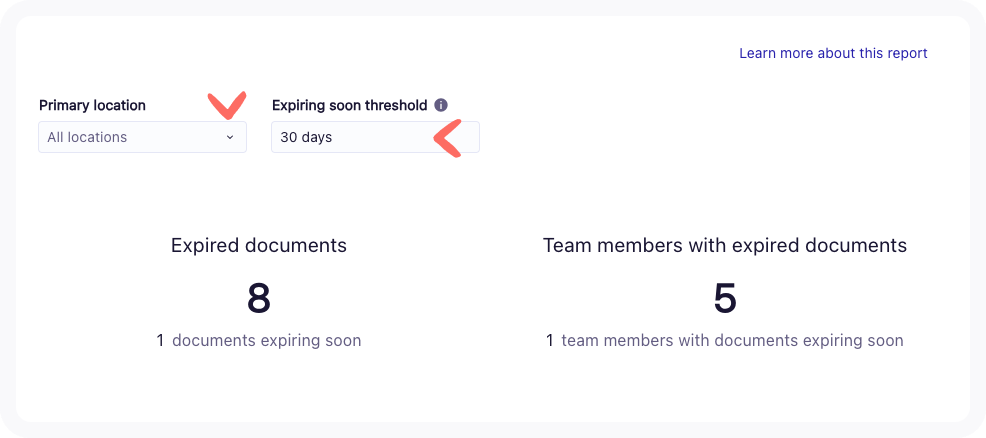Viewport: 986px width, 438px height.
Task: Click the word "report" in the top link
Action: 907,53
